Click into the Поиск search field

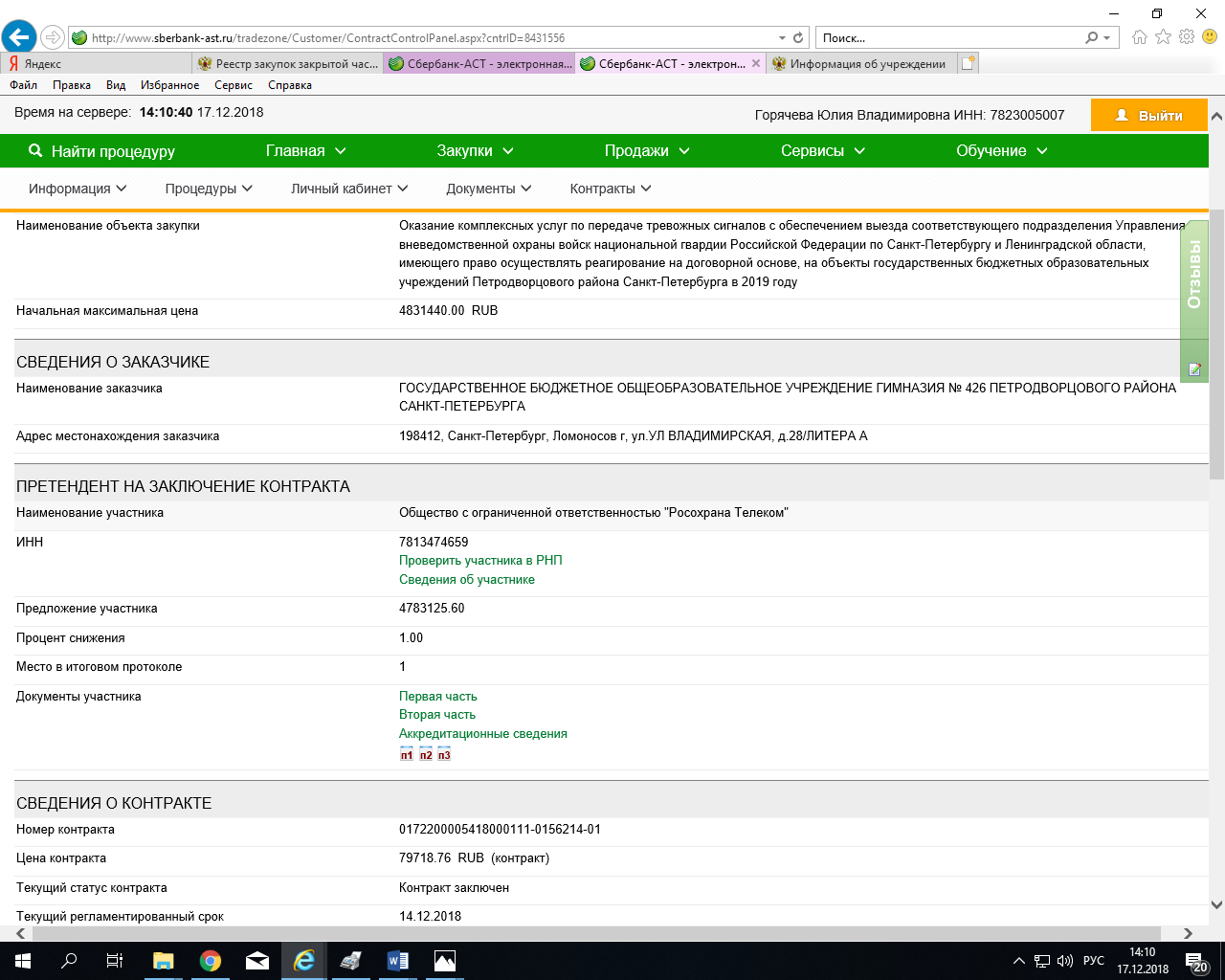pos(949,38)
